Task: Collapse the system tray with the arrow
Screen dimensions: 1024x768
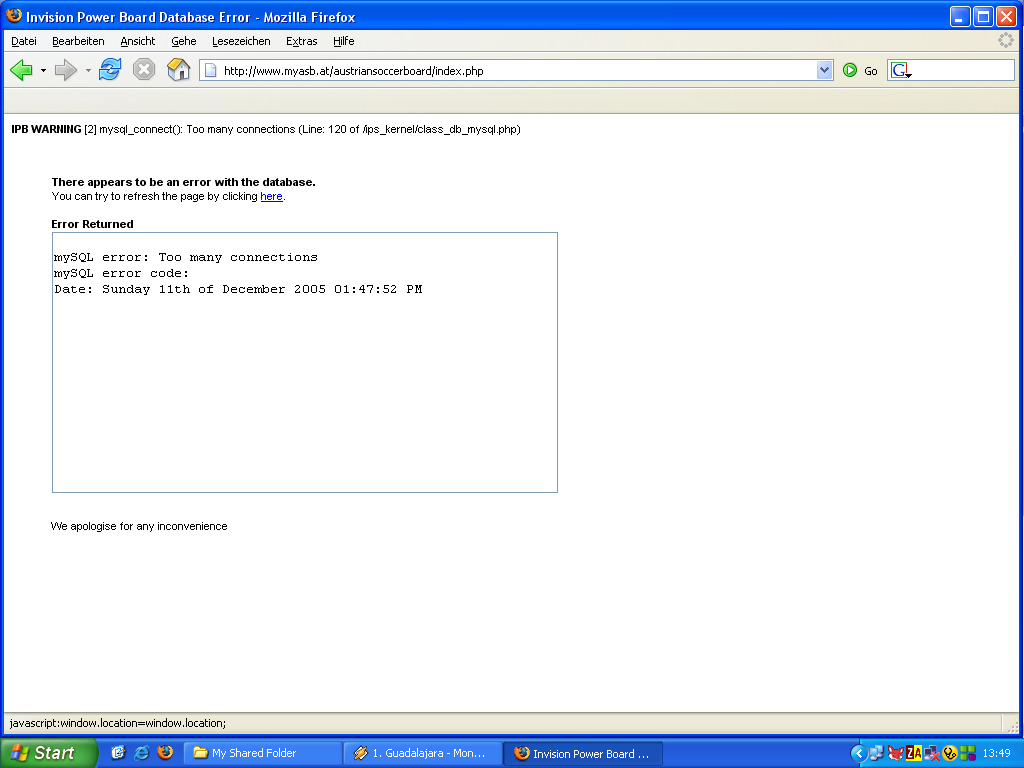Action: (859, 754)
